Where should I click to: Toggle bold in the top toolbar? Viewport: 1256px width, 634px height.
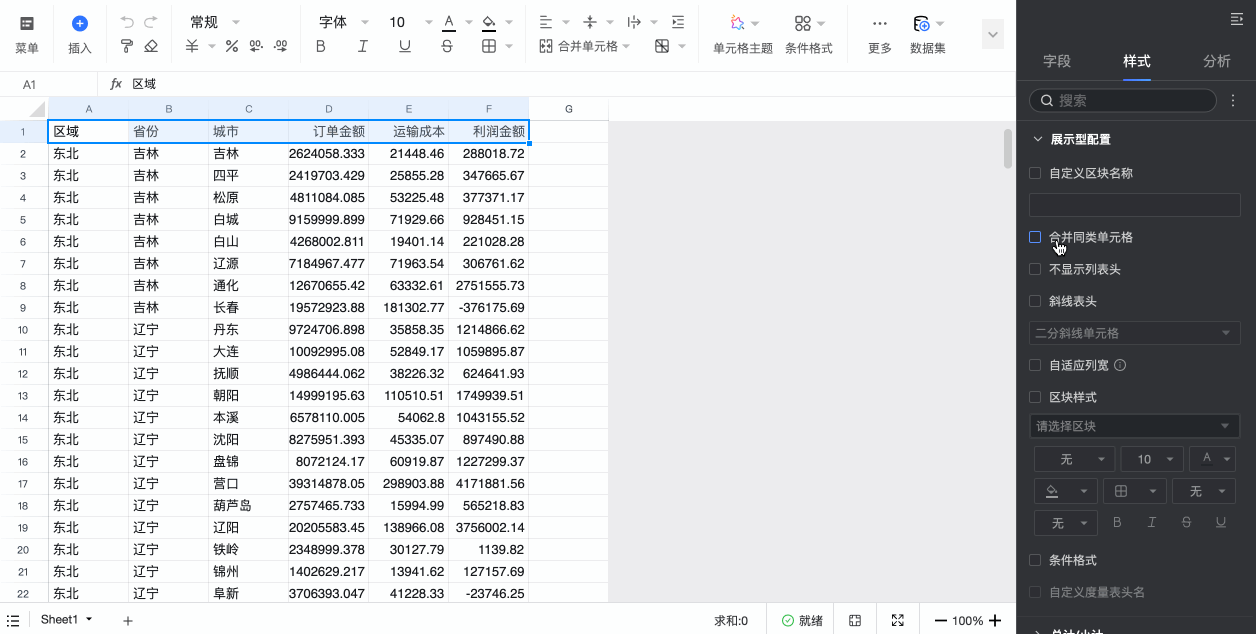[321, 46]
